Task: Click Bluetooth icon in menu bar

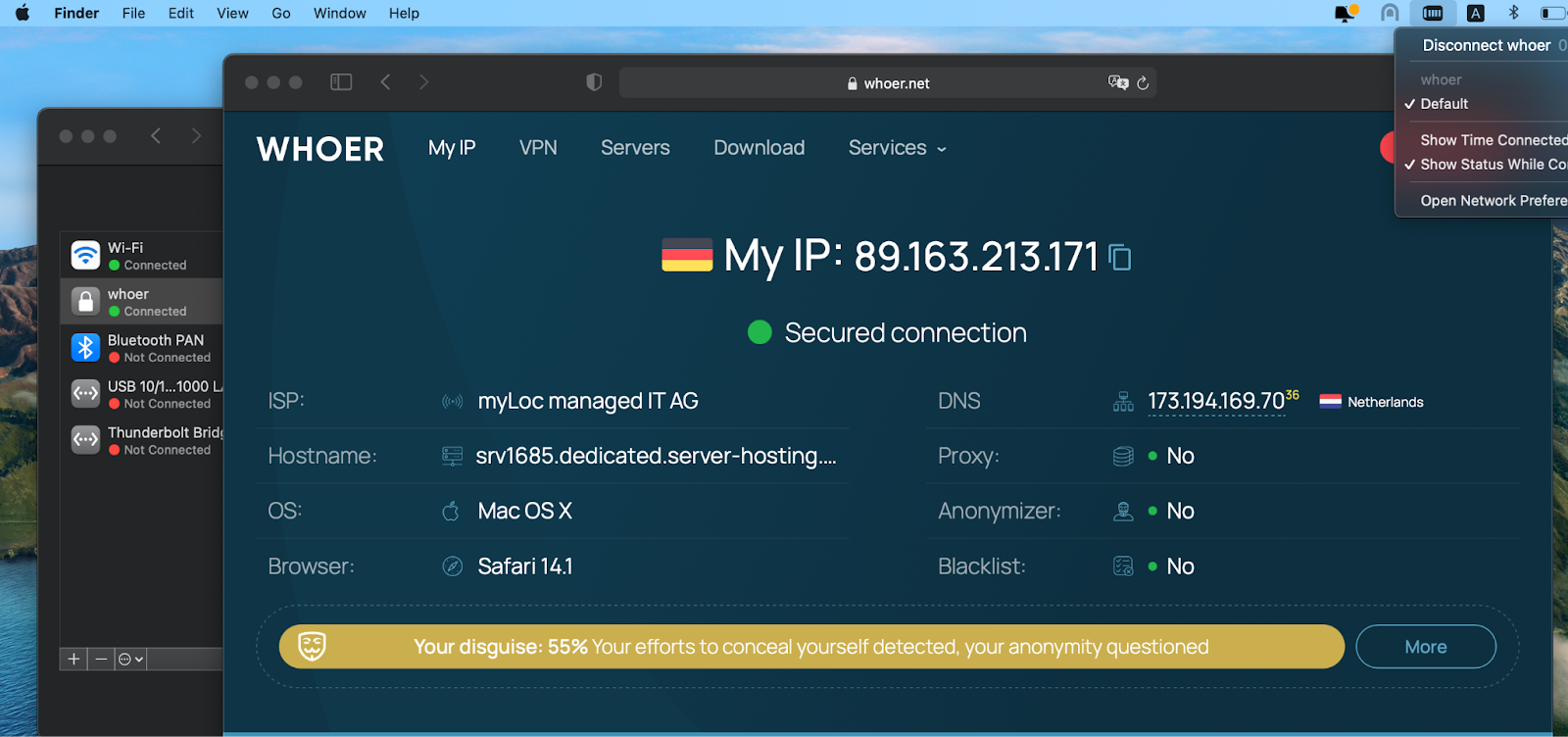Action: point(1513,13)
